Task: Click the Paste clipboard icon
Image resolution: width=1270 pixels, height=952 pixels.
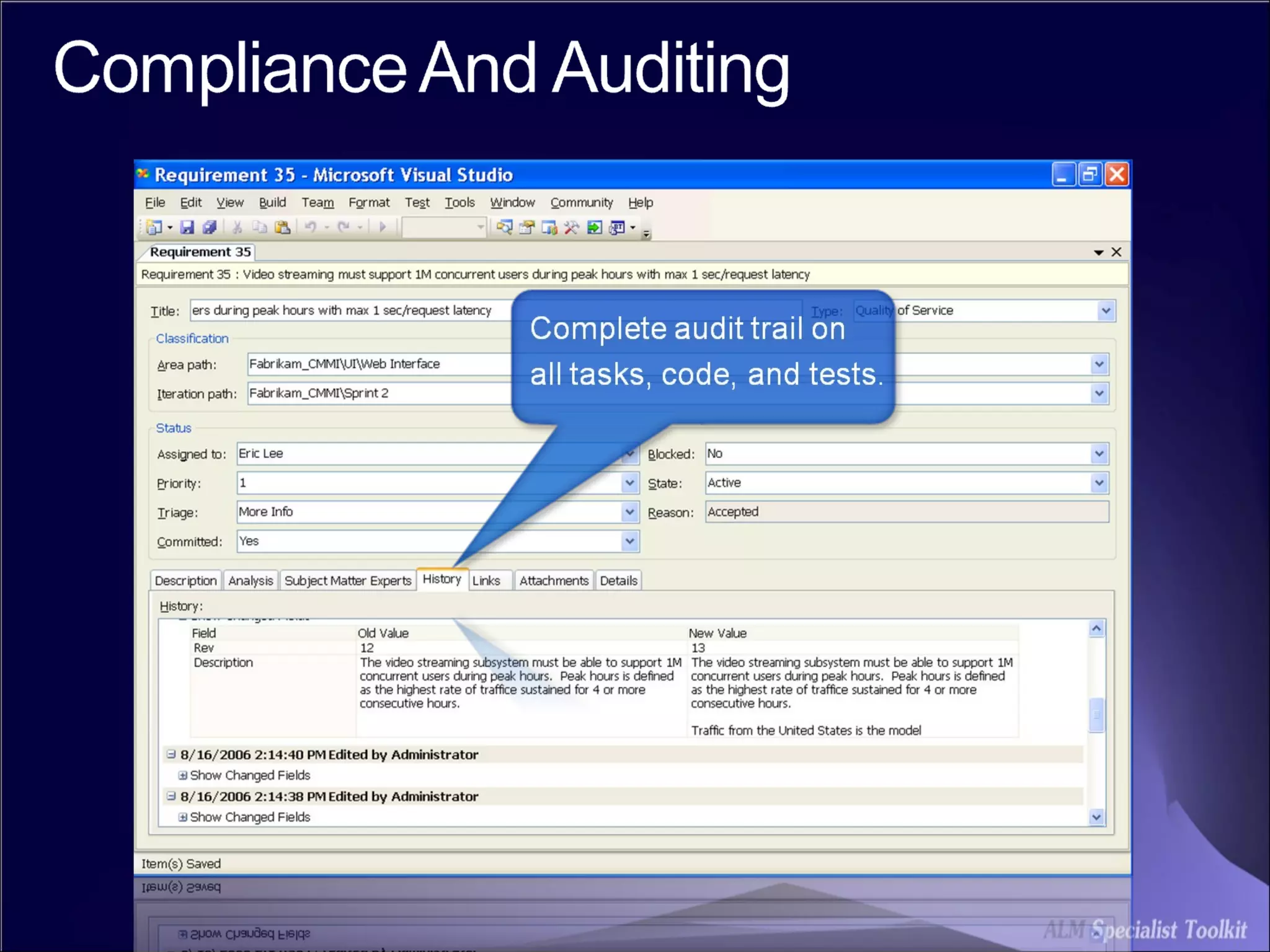Action: [283, 227]
